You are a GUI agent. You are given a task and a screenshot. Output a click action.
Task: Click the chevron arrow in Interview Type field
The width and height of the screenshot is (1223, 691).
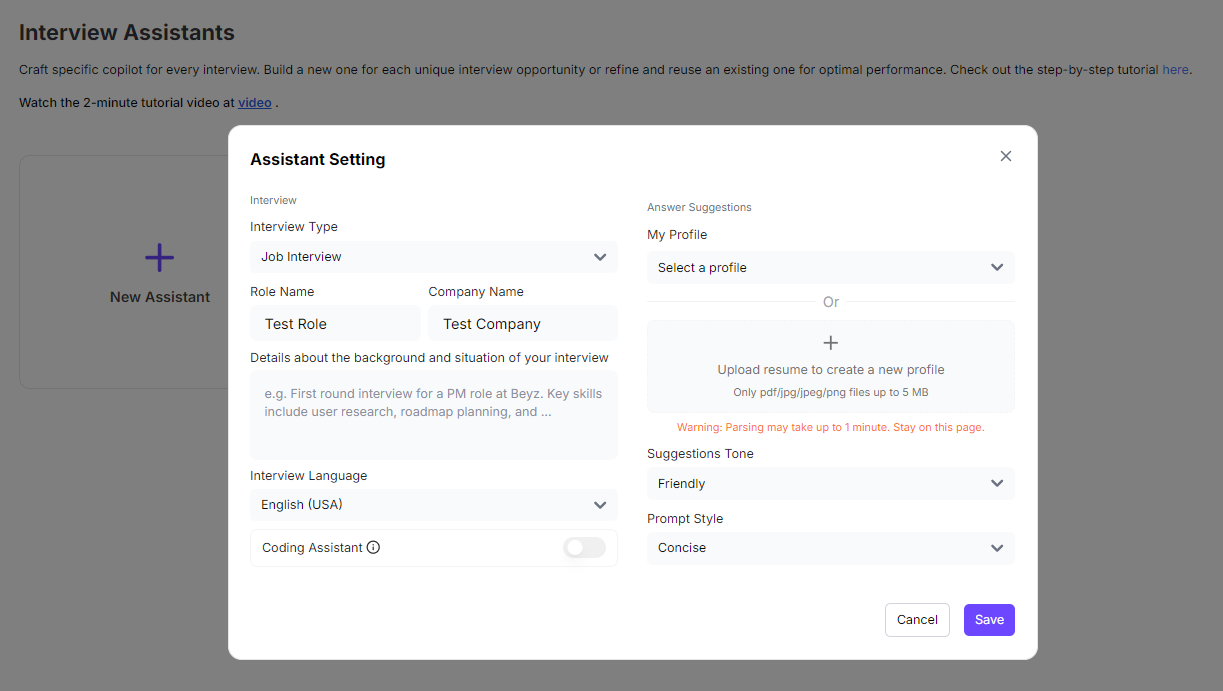tap(600, 257)
